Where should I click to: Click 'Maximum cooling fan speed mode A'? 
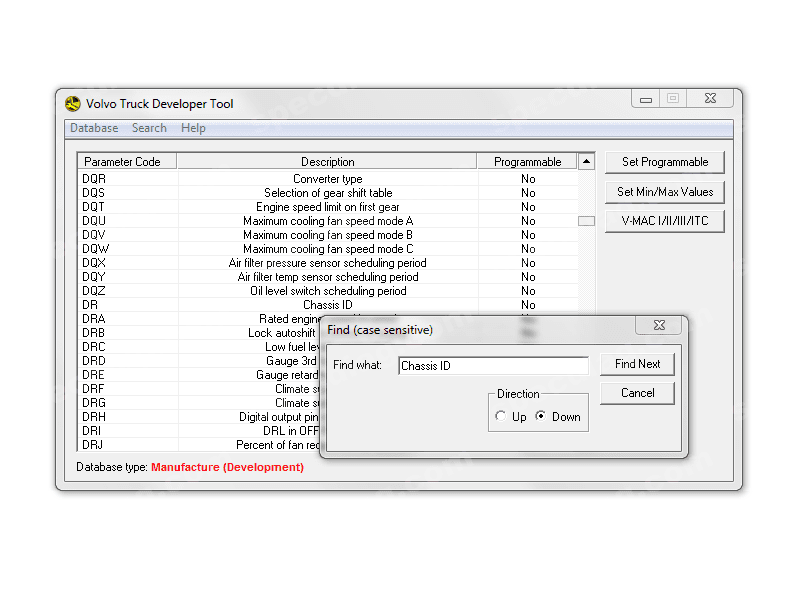click(328, 221)
